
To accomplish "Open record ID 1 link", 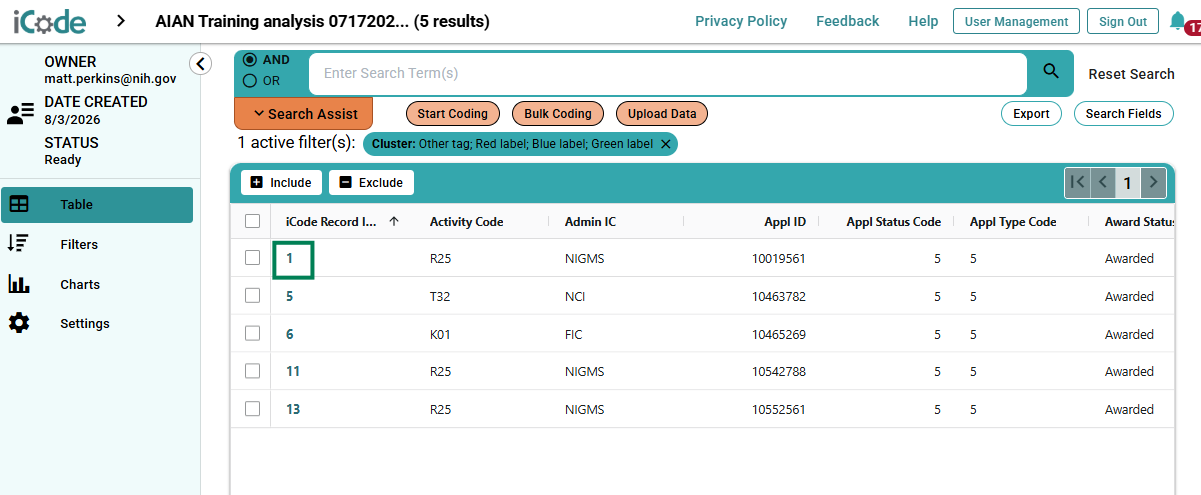I will point(290,258).
